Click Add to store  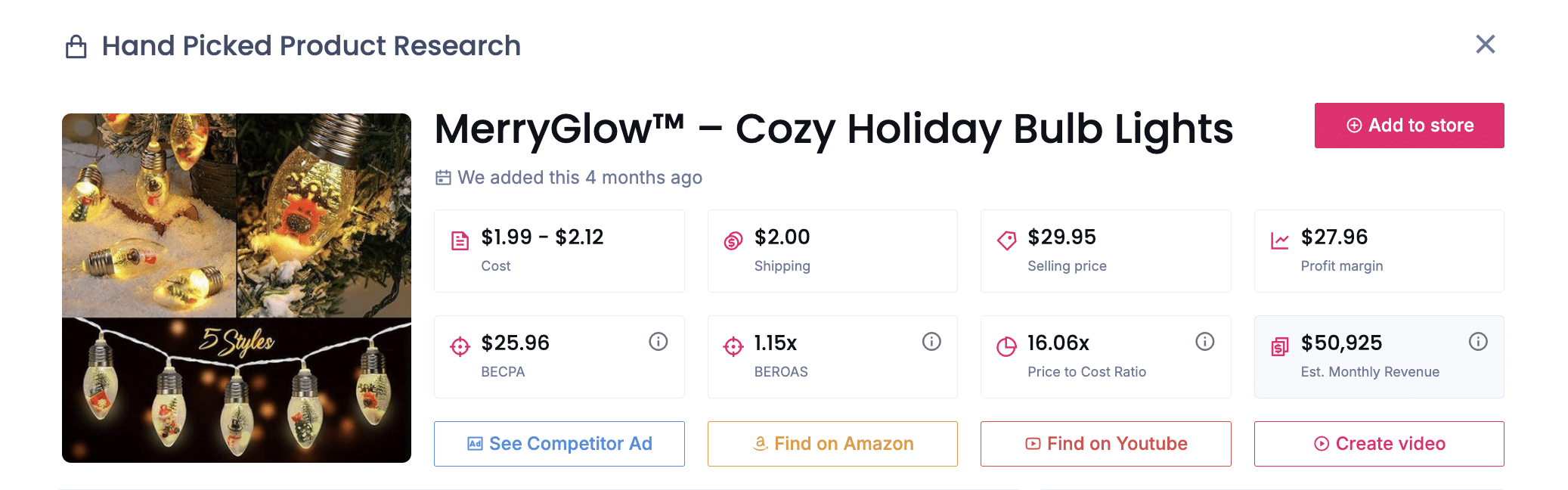point(1408,125)
